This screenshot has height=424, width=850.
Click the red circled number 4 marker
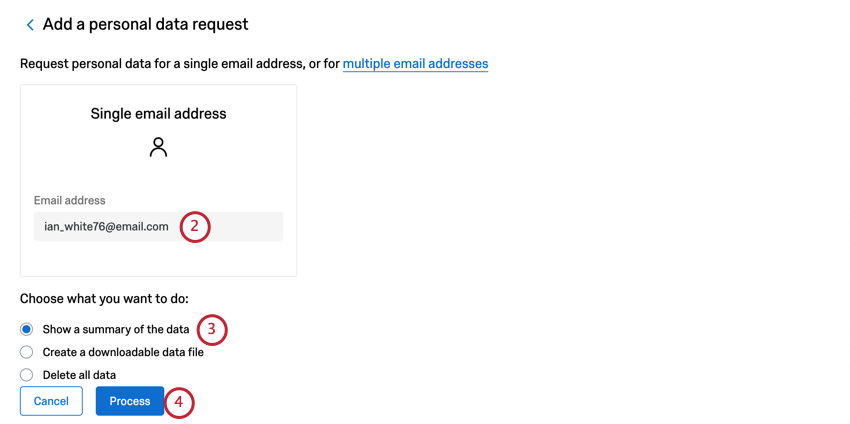point(179,402)
